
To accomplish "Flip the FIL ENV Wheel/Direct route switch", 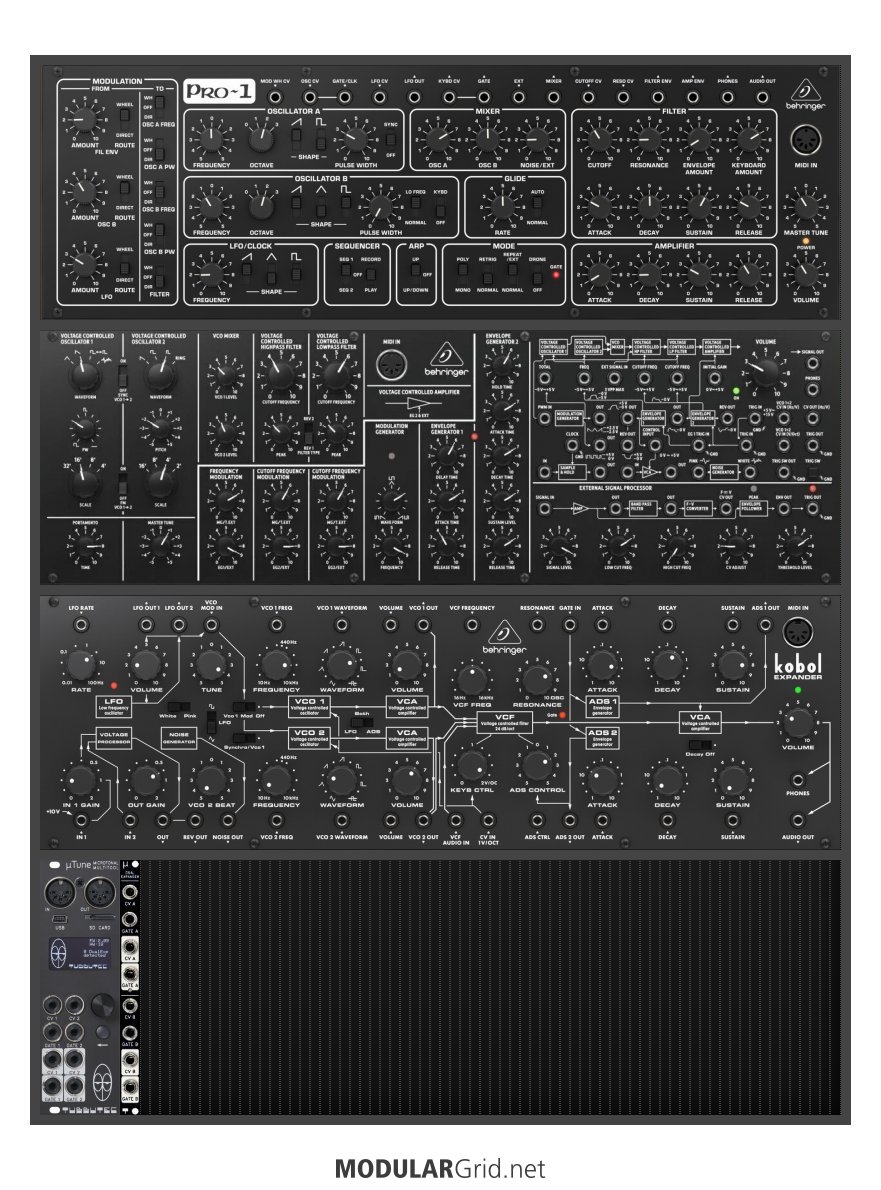I will [124, 119].
